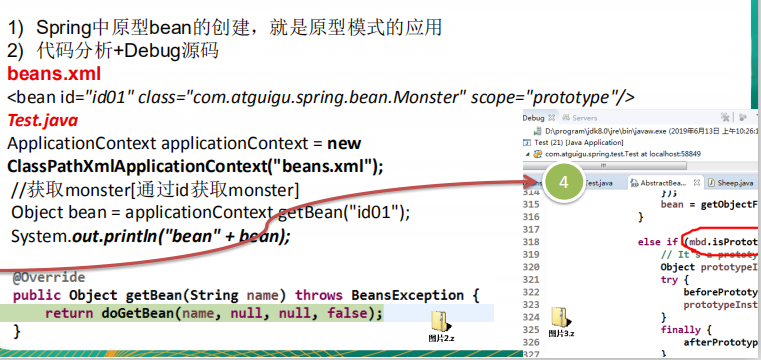Open the Sheep.java editor tab
This screenshot has width=761, height=360.
click(x=731, y=183)
